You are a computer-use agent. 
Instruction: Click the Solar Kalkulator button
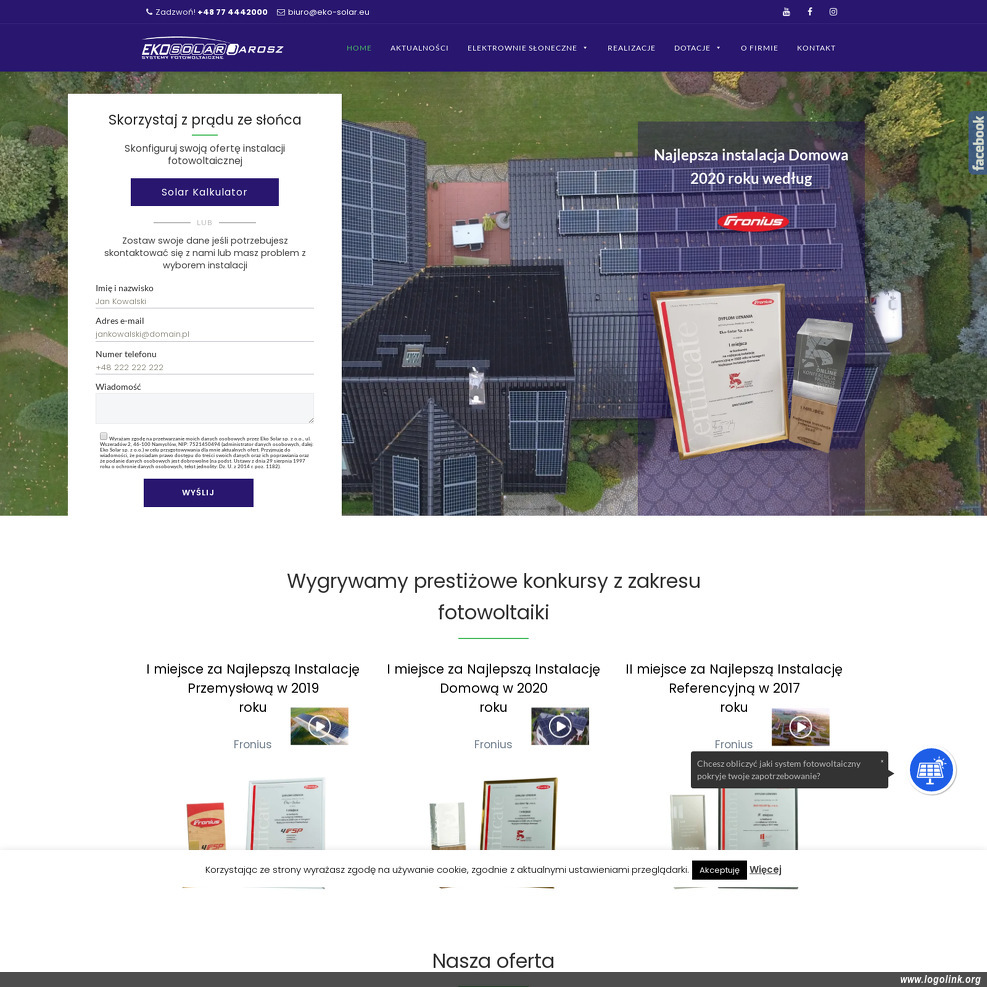coord(205,192)
